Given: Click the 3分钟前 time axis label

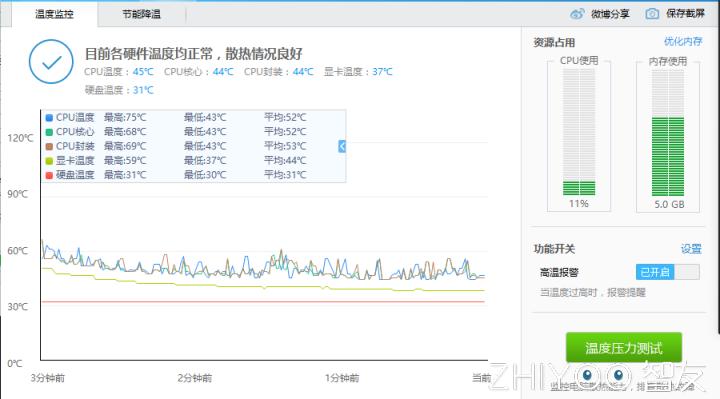Looking at the screenshot, I should point(48,378).
